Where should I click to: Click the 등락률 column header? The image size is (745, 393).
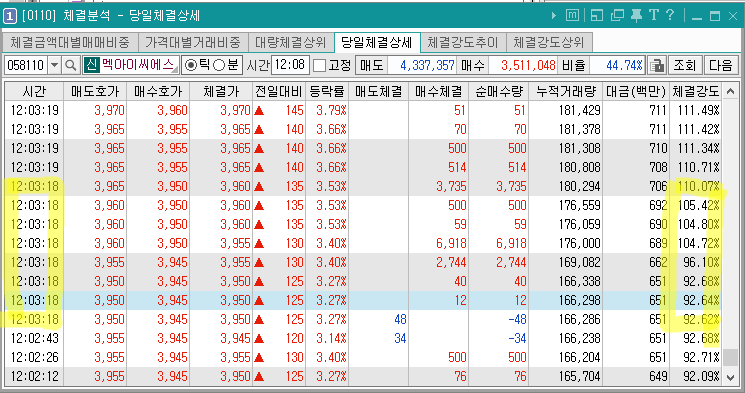point(327,91)
